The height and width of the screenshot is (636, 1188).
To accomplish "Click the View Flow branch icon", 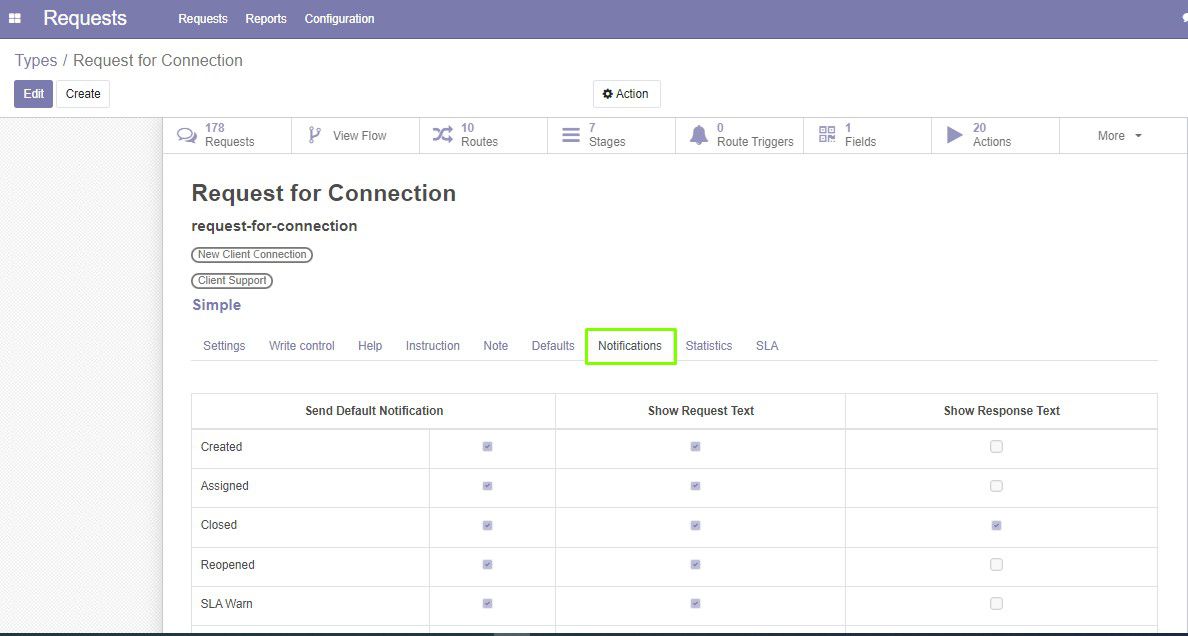I will (x=314, y=135).
